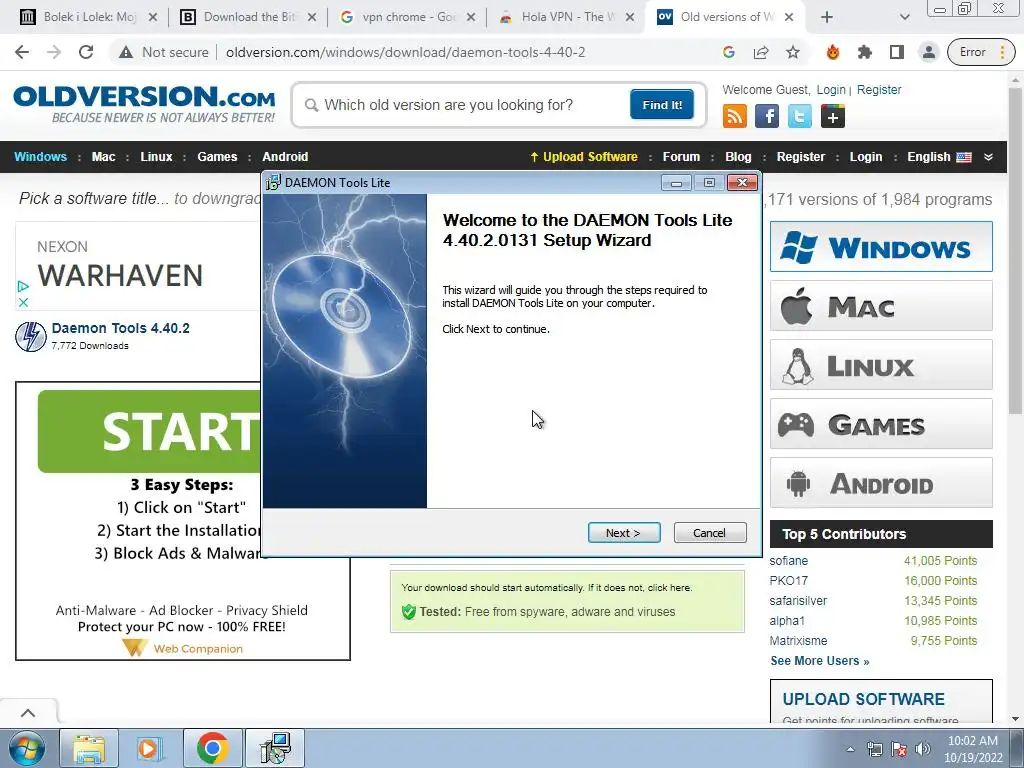
Task: Focus the old version search field
Action: 467,104
